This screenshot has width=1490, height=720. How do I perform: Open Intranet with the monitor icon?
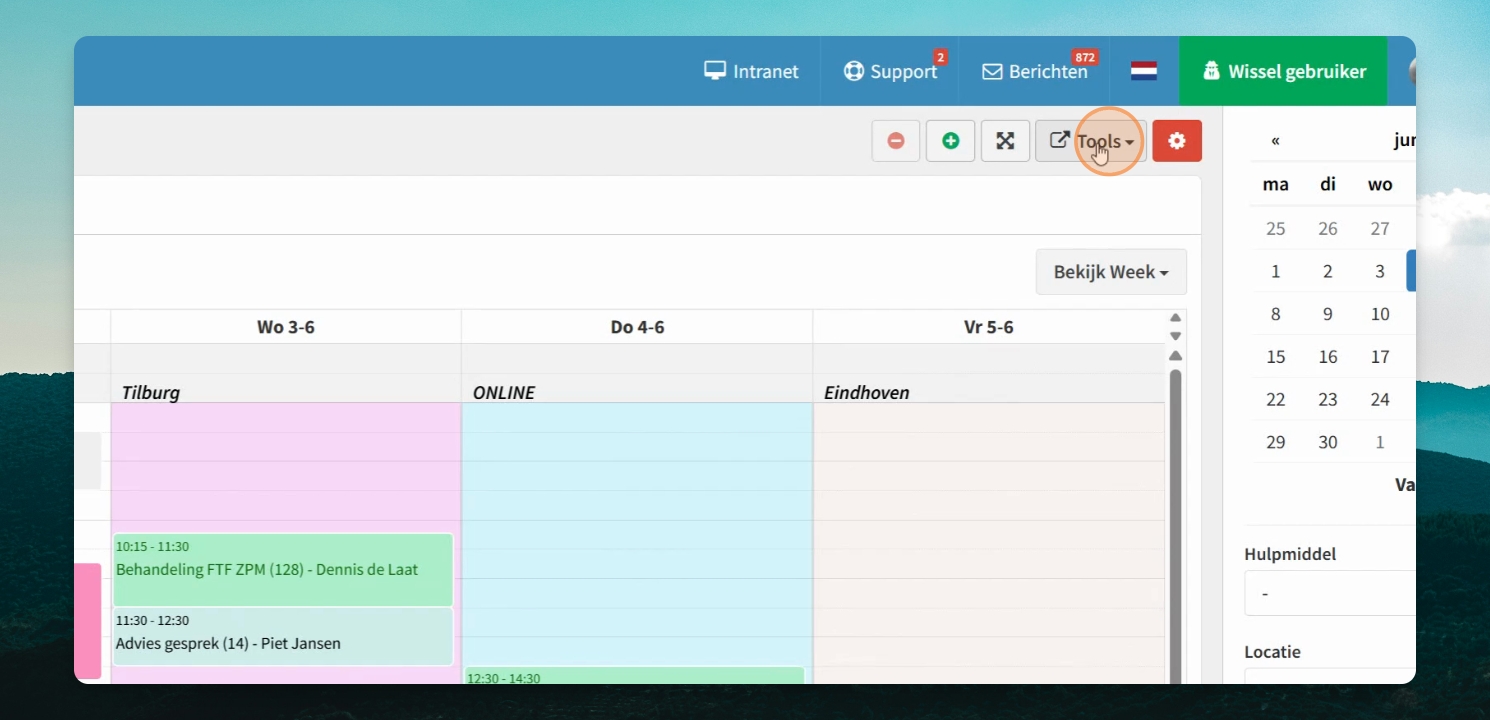point(751,71)
